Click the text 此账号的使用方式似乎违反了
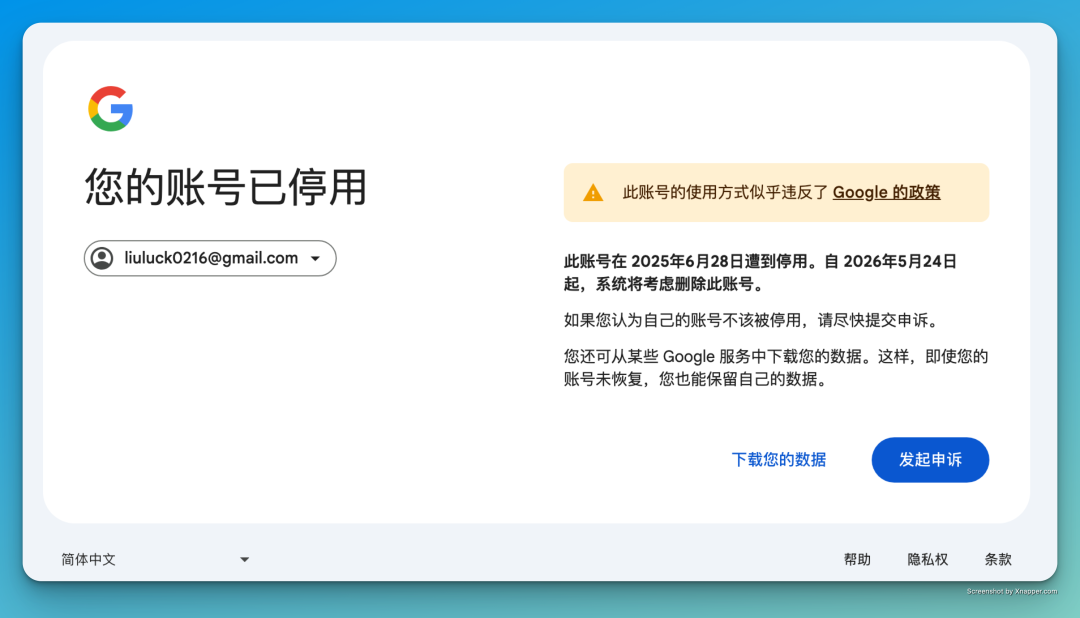 pos(725,192)
